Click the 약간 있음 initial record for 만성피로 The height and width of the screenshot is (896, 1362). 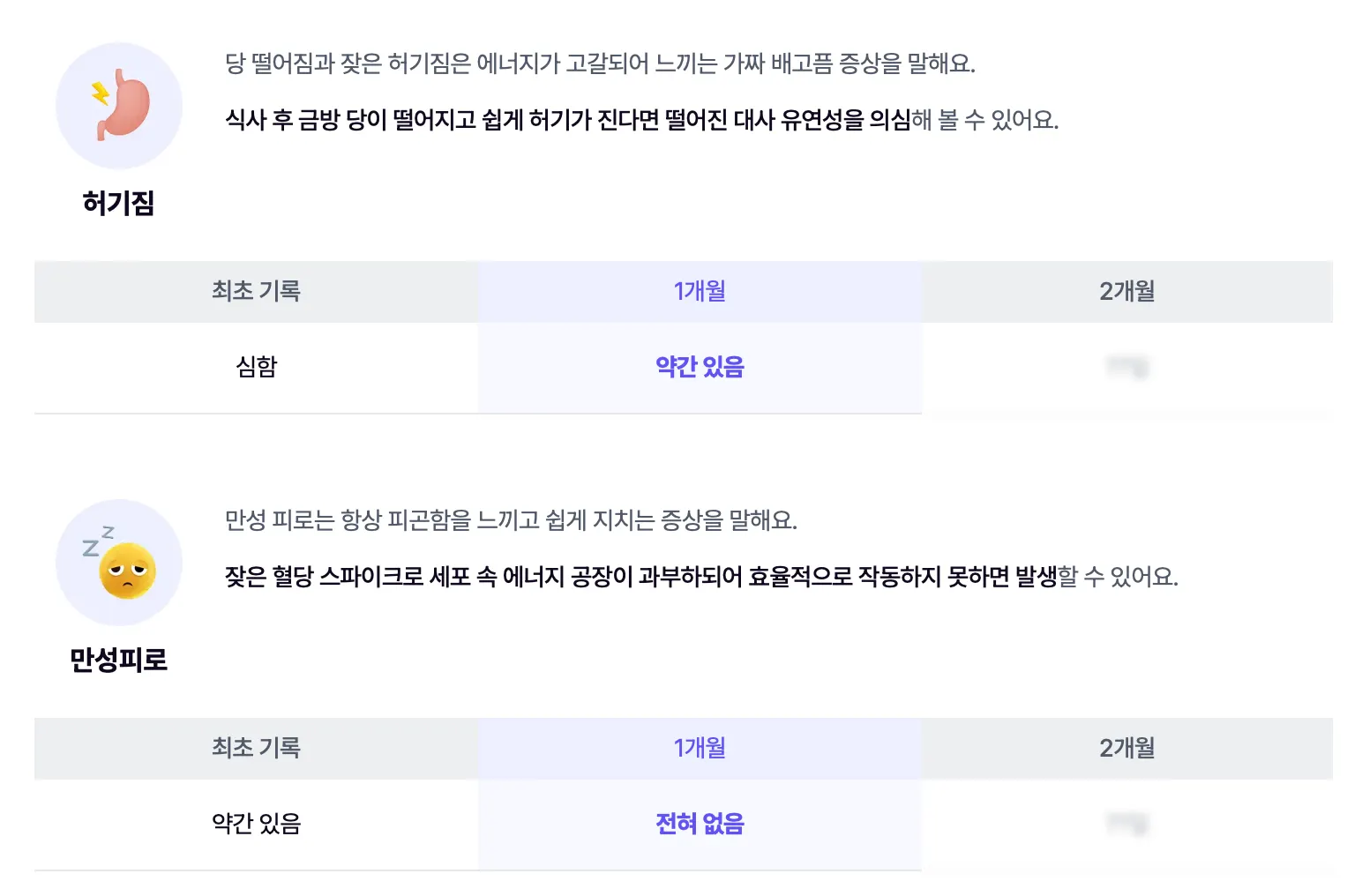click(x=257, y=824)
